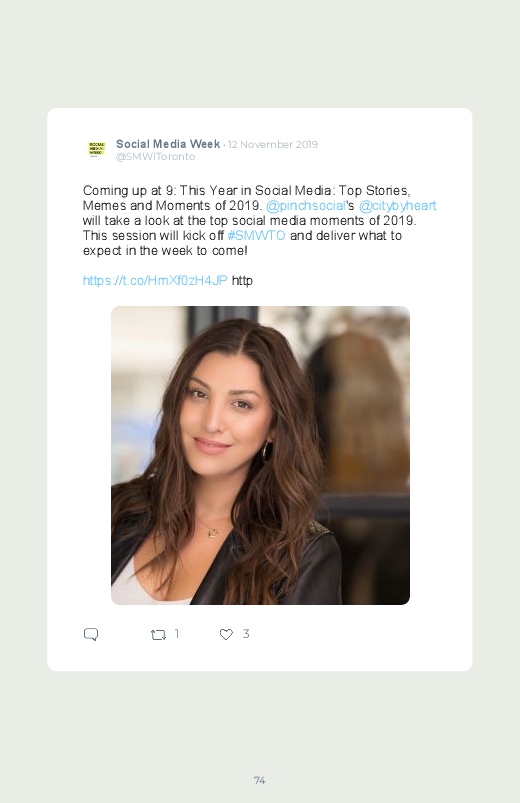The width and height of the screenshot is (520, 803).
Task: Follow the https://t.co/HmXf0zH4JP link
Action: (155, 281)
